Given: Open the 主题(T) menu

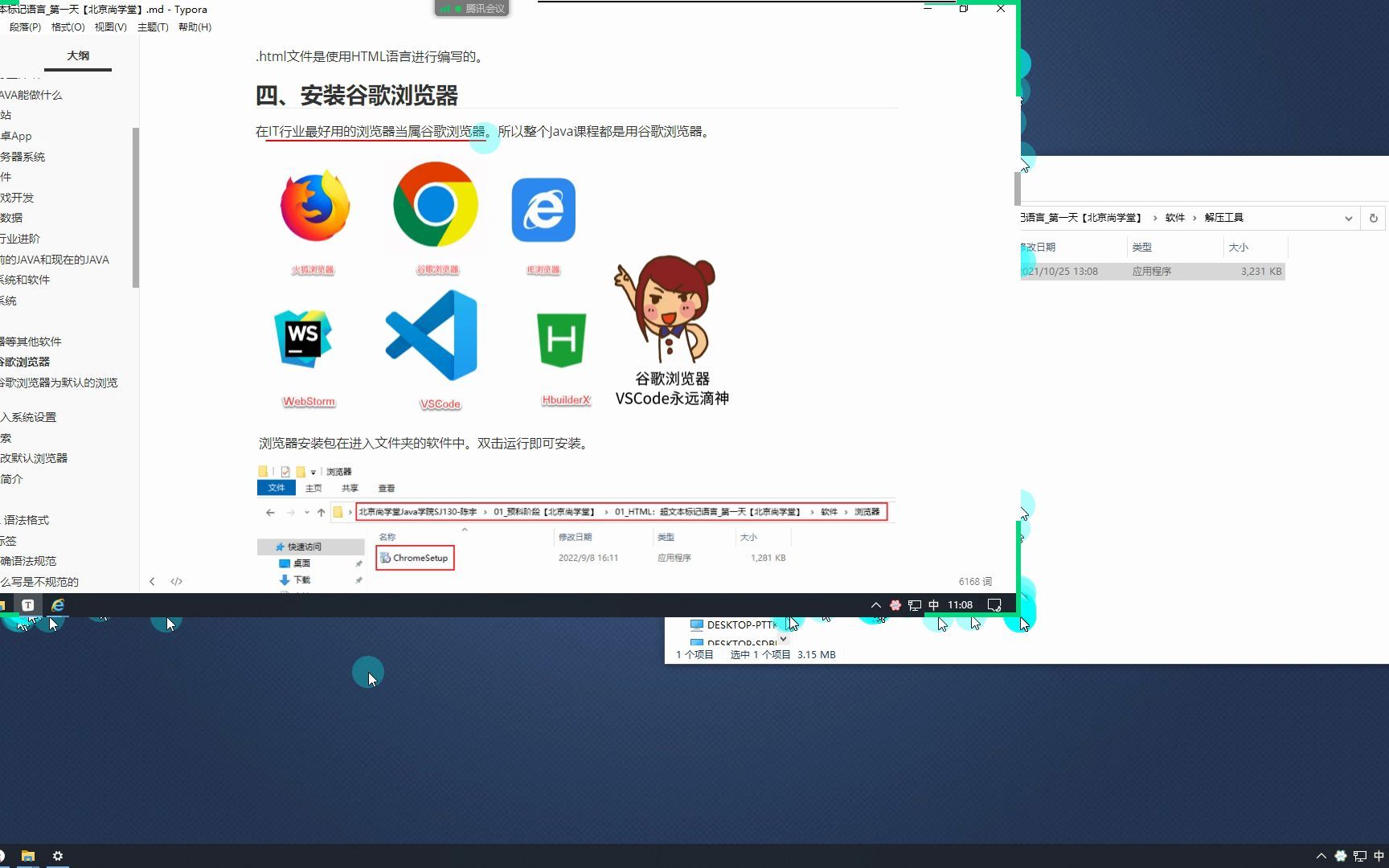Looking at the screenshot, I should (x=153, y=27).
